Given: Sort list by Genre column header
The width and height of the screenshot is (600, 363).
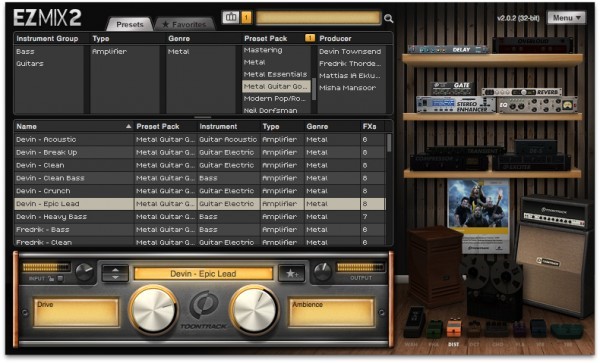Looking at the screenshot, I should (331, 127).
